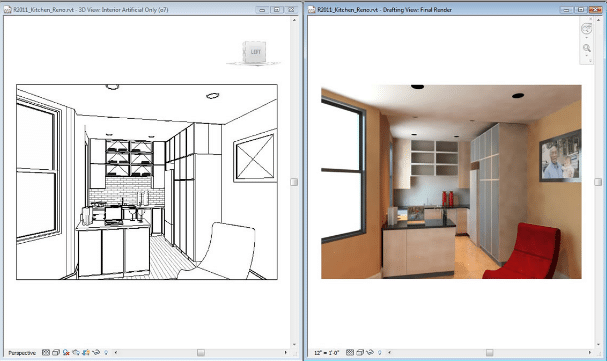The height and width of the screenshot is (361, 607).
Task: Click 3D view vertical scrollbar down arrow
Action: click(x=294, y=344)
